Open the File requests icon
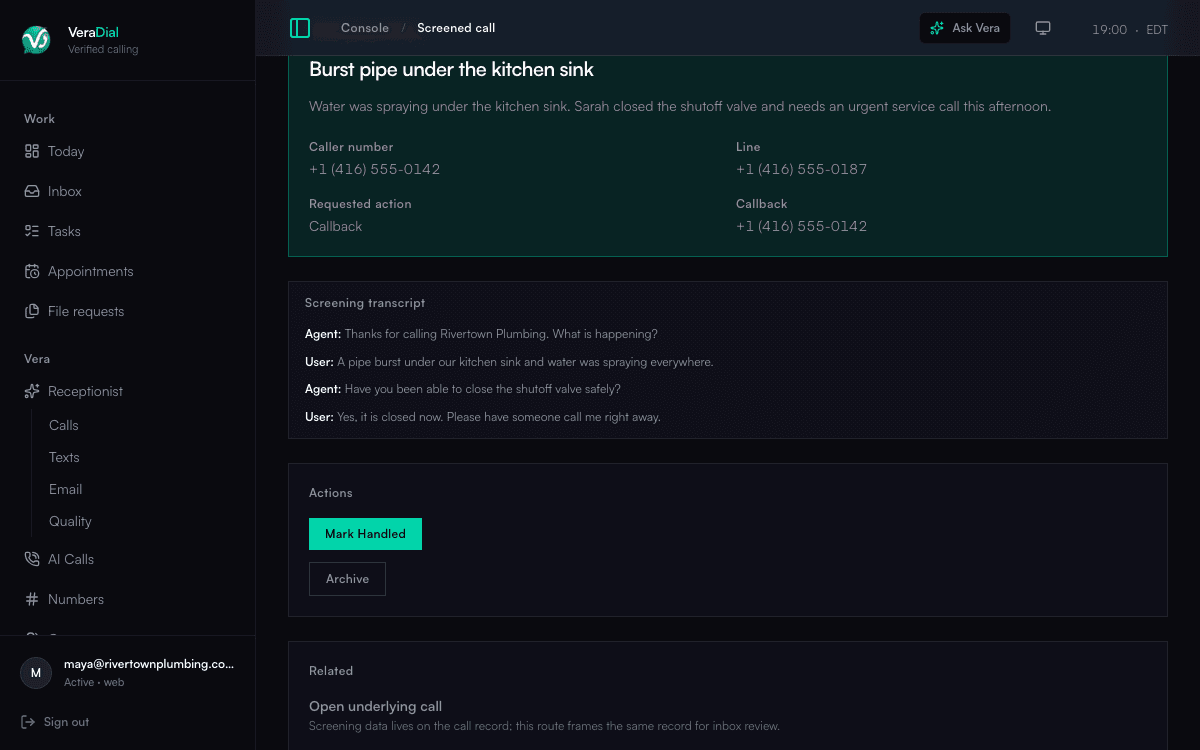1200x750 pixels. pyautogui.click(x=32, y=311)
